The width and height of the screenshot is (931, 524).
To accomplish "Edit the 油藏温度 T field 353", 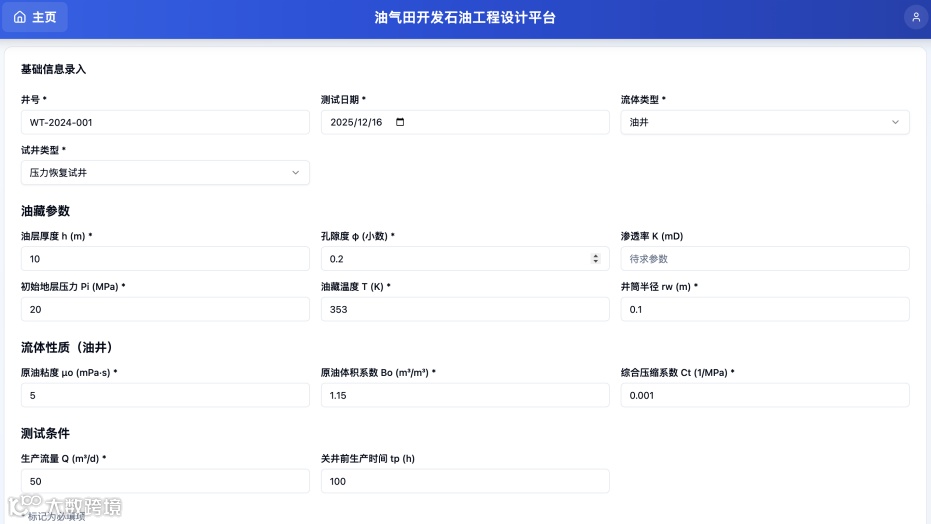I will click(465, 309).
